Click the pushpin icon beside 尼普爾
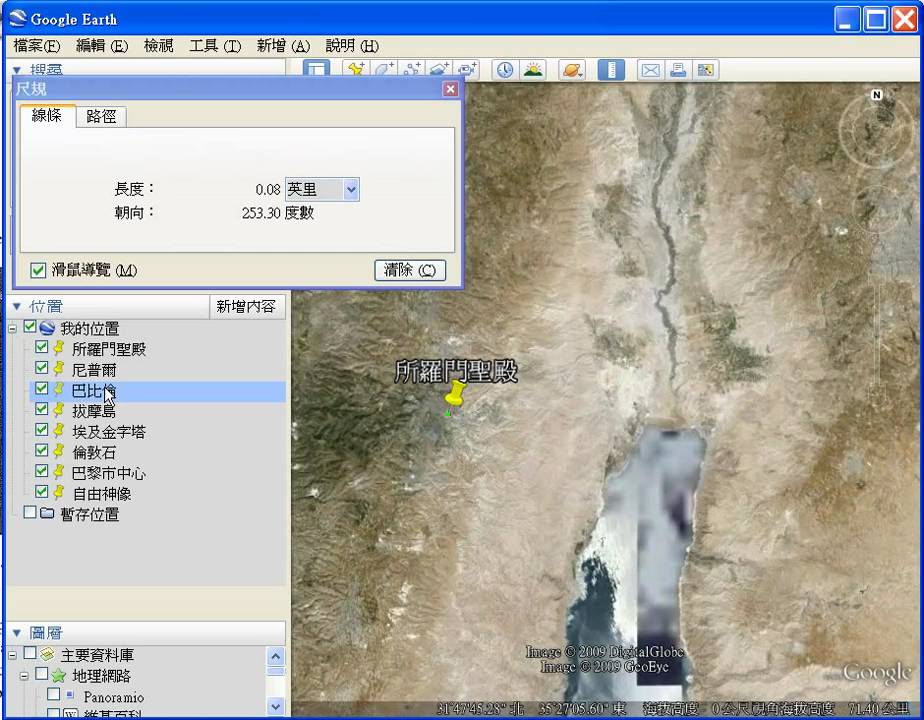The width and height of the screenshot is (924, 720). (x=59, y=369)
